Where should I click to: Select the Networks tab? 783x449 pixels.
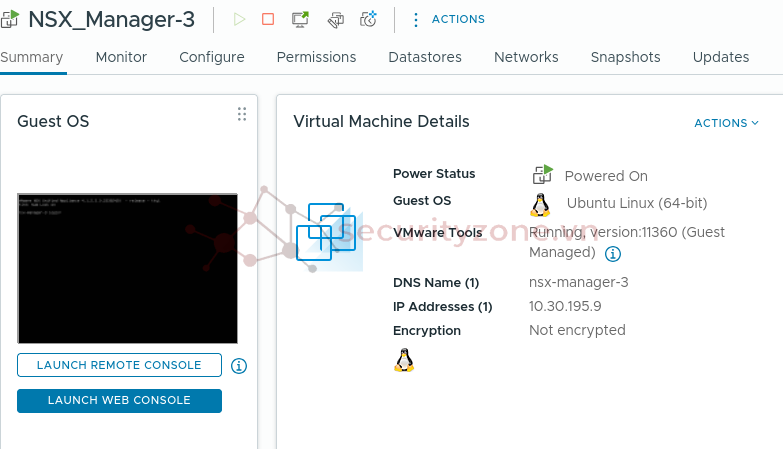(526, 57)
